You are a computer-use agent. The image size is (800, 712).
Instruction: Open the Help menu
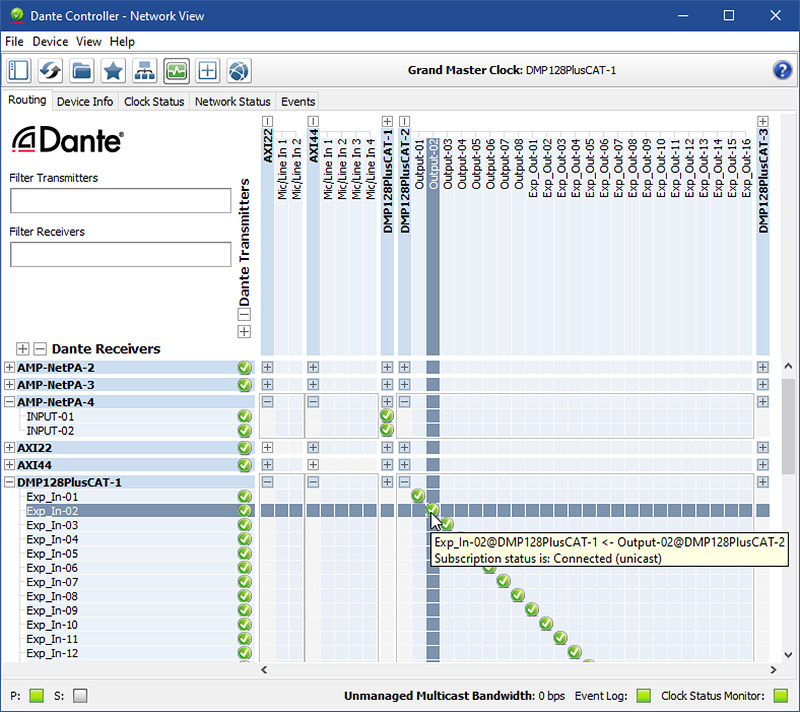pos(122,42)
